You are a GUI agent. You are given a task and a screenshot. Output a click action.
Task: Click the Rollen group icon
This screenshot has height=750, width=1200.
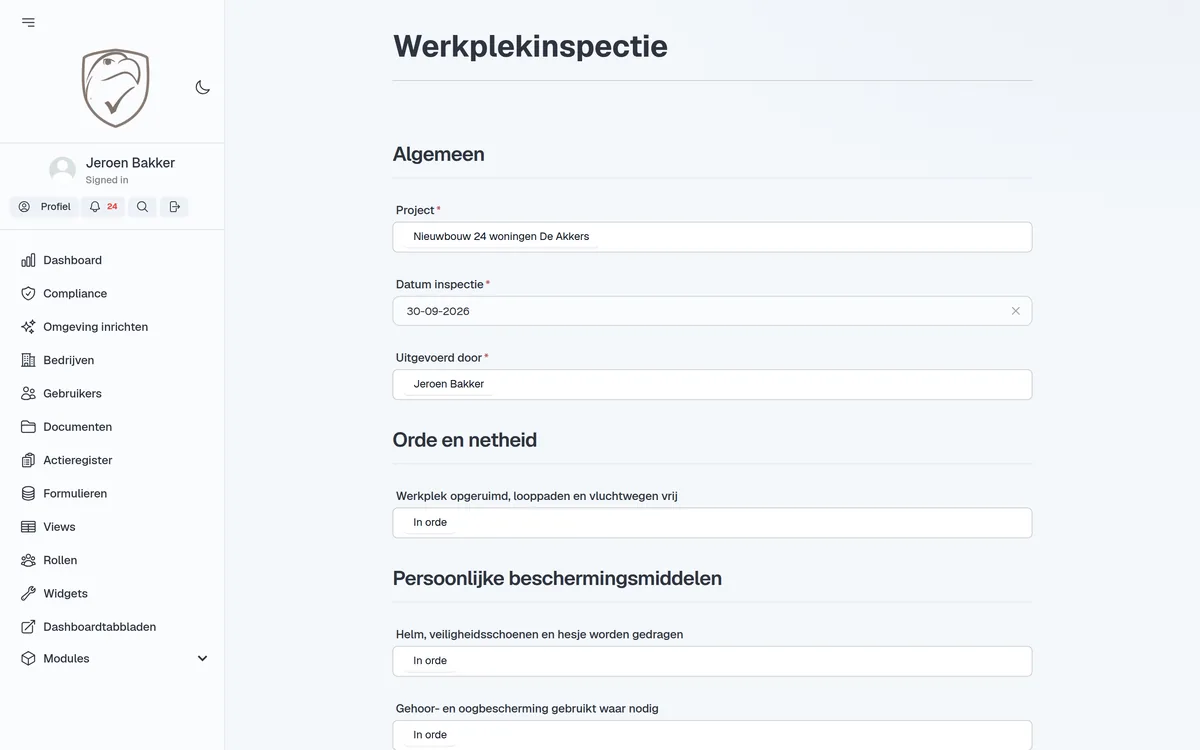(28, 560)
